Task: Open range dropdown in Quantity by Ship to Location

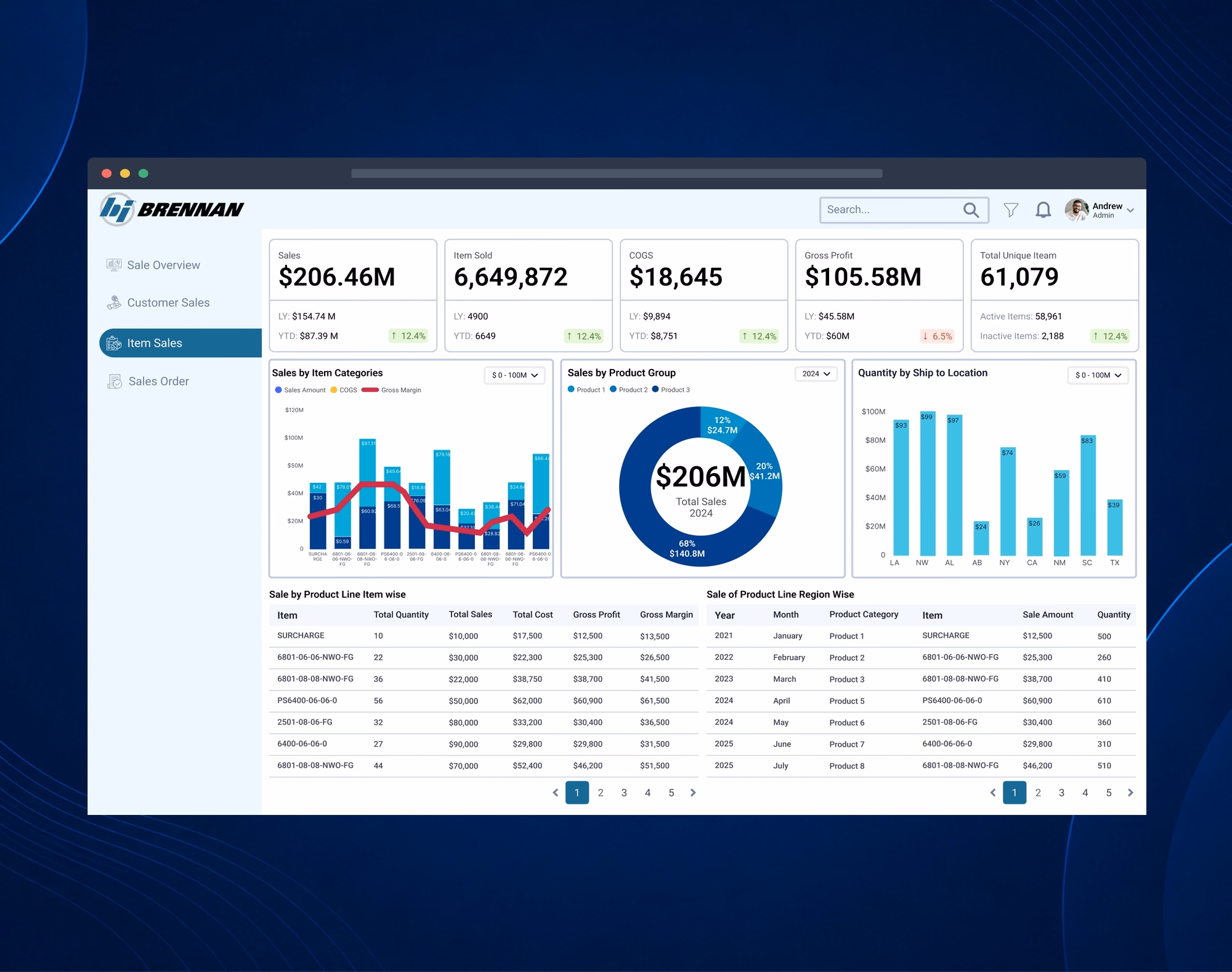Action: click(x=1098, y=375)
